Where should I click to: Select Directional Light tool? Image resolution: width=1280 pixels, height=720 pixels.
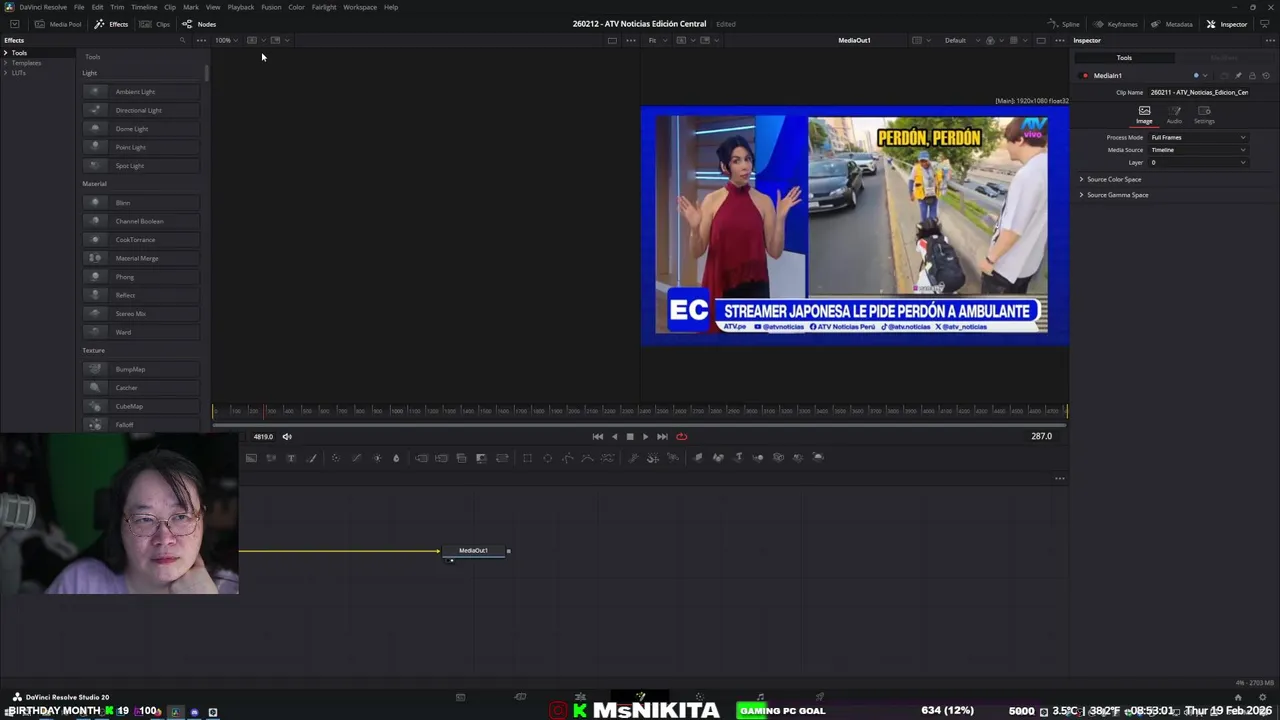[142, 110]
